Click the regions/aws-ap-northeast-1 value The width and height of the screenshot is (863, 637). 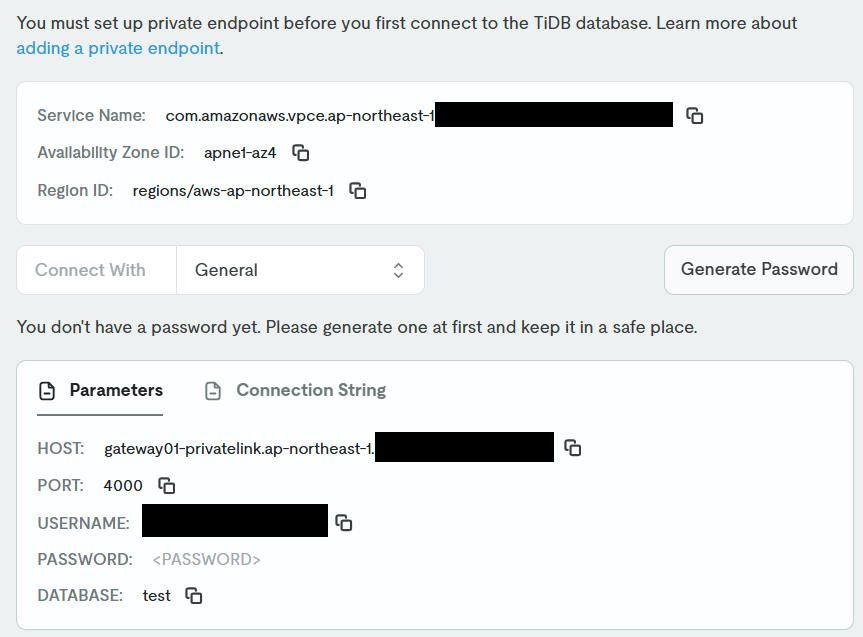[x=233, y=190]
